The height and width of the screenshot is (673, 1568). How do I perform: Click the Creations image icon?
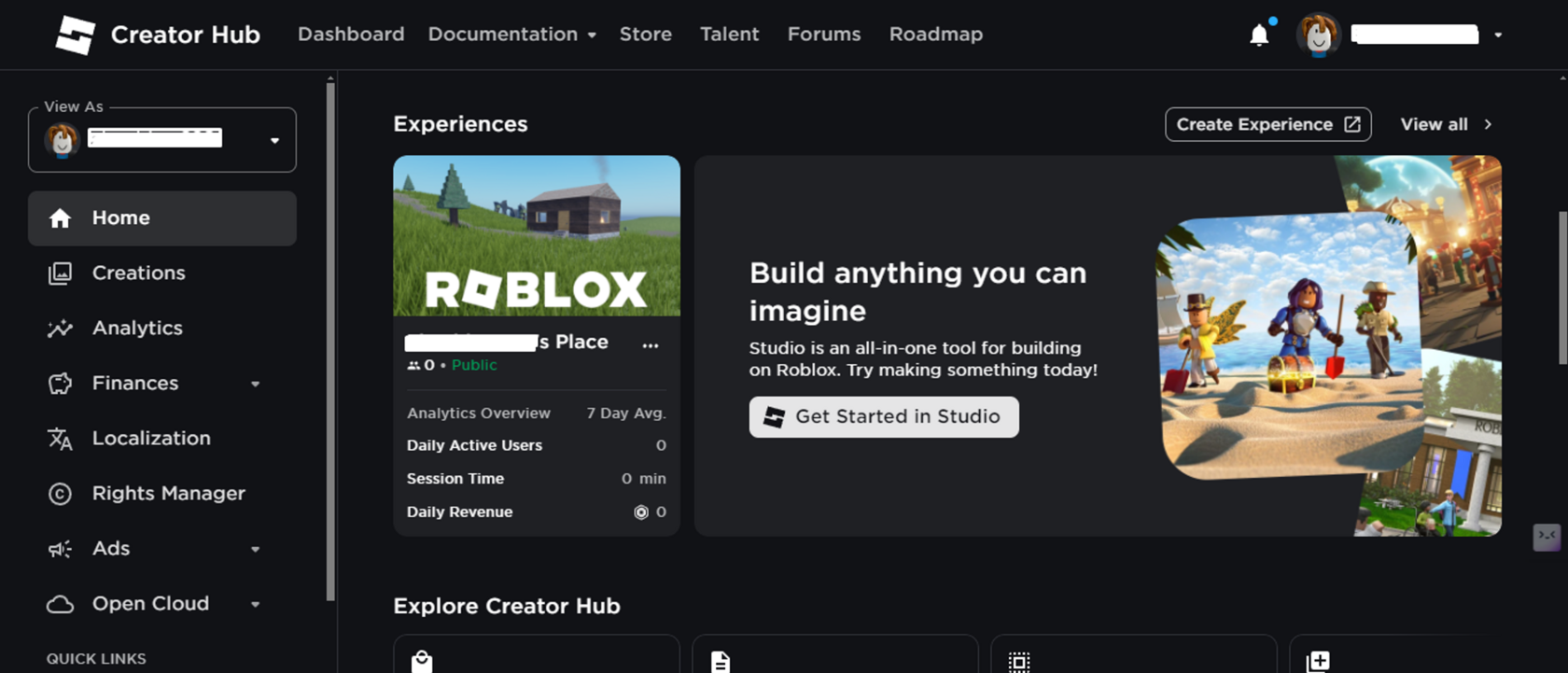coord(60,273)
